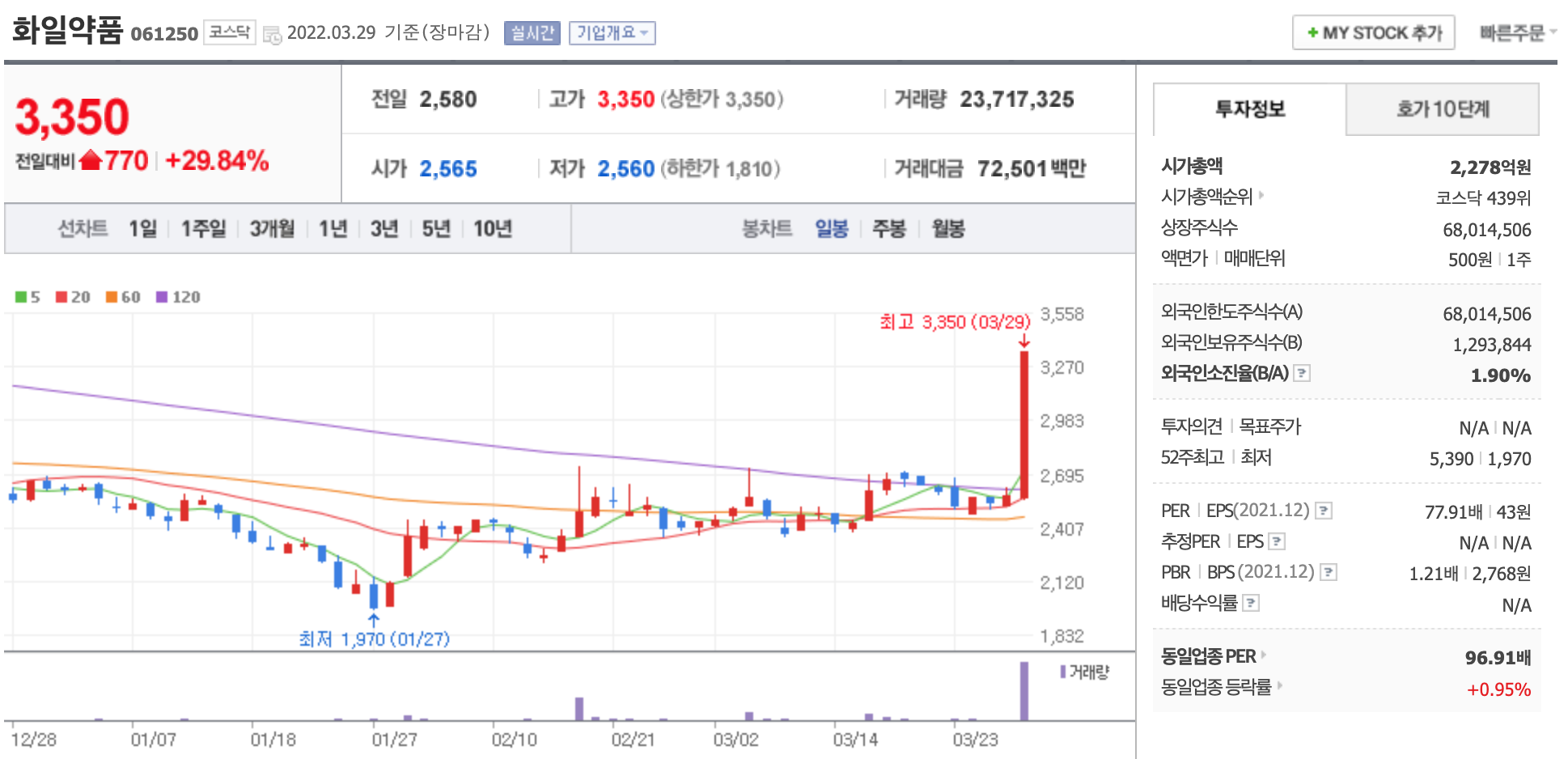Select the 5년 line chart period
The width and height of the screenshot is (1568, 759).
click(436, 229)
